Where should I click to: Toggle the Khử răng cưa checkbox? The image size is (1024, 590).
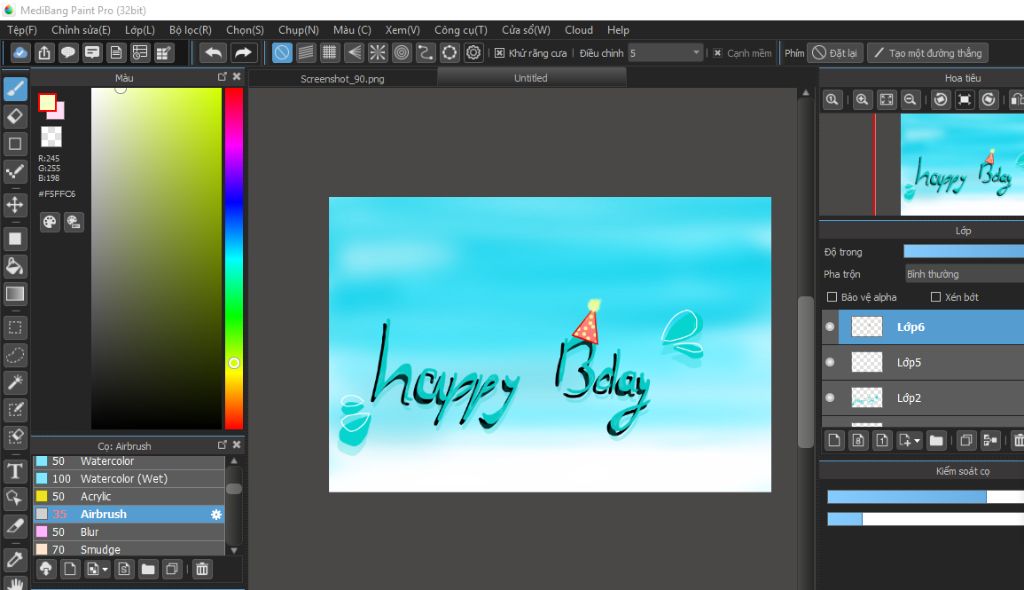[x=500, y=53]
